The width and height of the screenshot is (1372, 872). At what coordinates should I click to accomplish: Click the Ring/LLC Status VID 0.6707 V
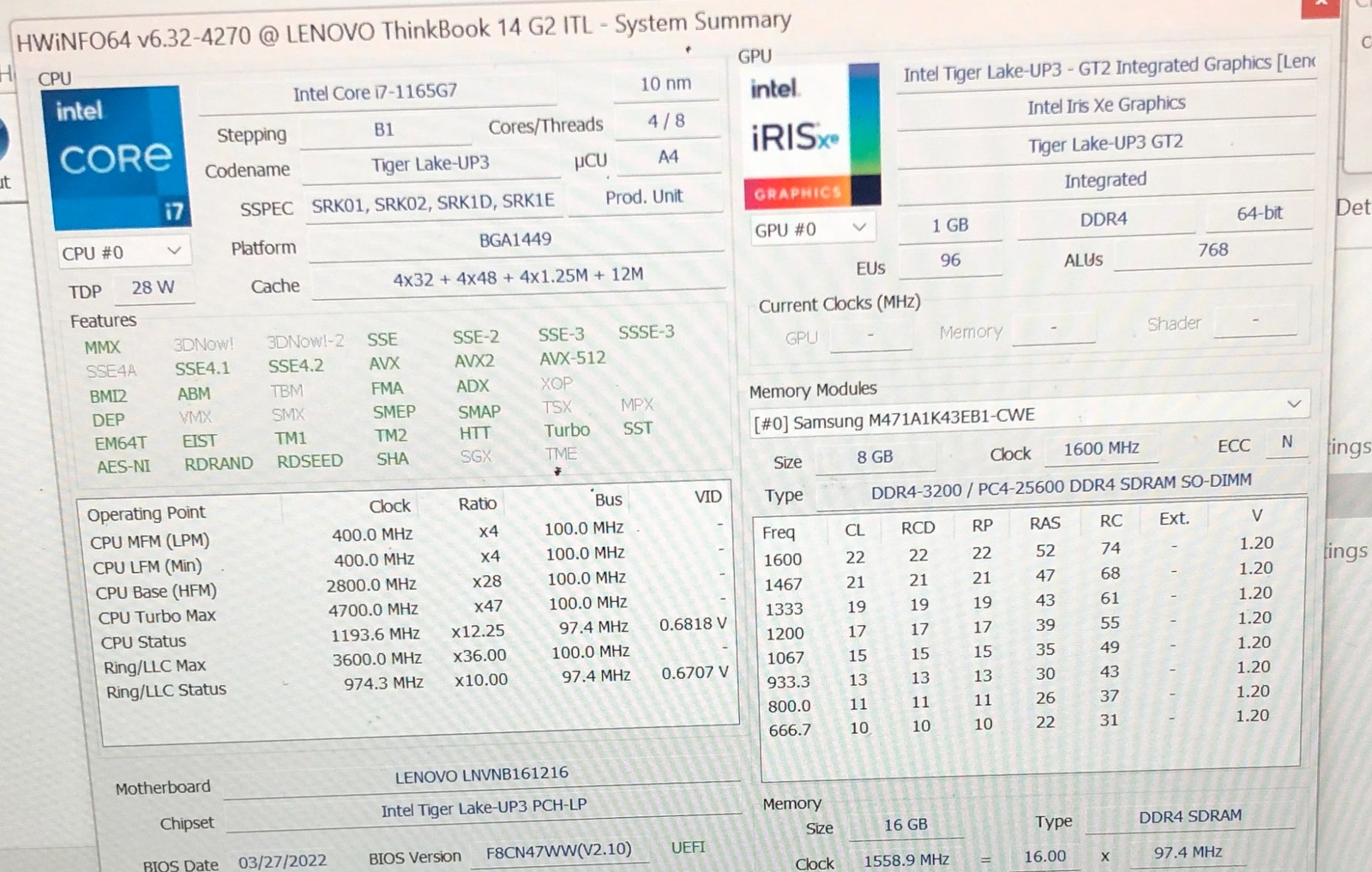695,673
